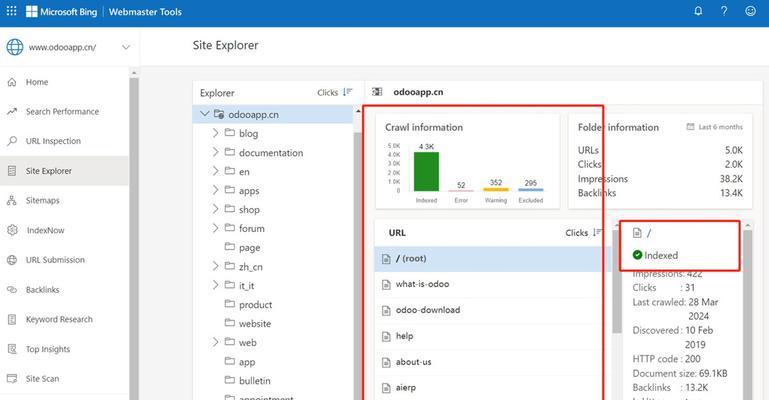Click the page icon in URL details header

coord(637,233)
